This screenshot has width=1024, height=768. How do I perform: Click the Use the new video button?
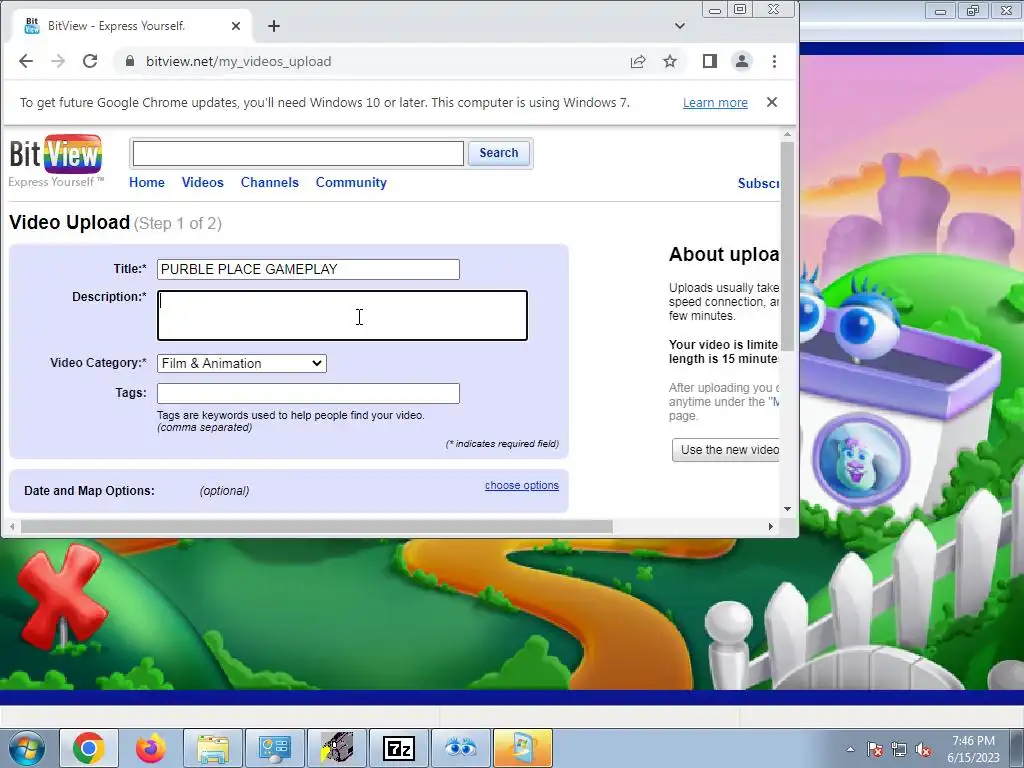[726, 450]
